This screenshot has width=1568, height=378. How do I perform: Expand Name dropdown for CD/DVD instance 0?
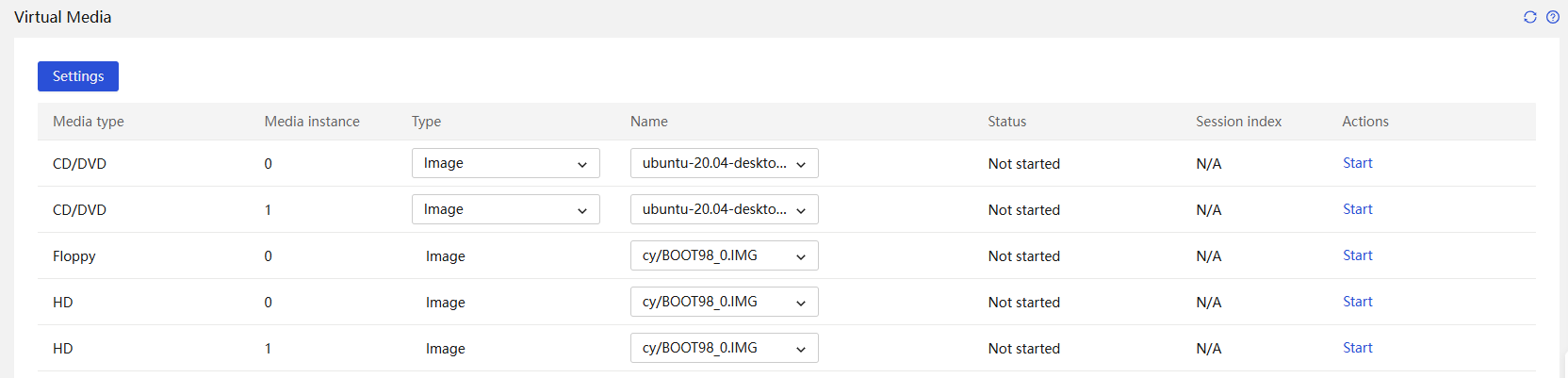pyautogui.click(x=725, y=163)
